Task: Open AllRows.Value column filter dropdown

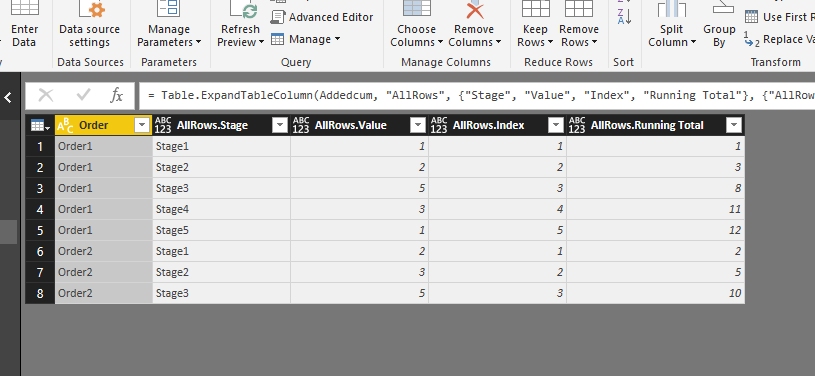Action: pos(418,125)
